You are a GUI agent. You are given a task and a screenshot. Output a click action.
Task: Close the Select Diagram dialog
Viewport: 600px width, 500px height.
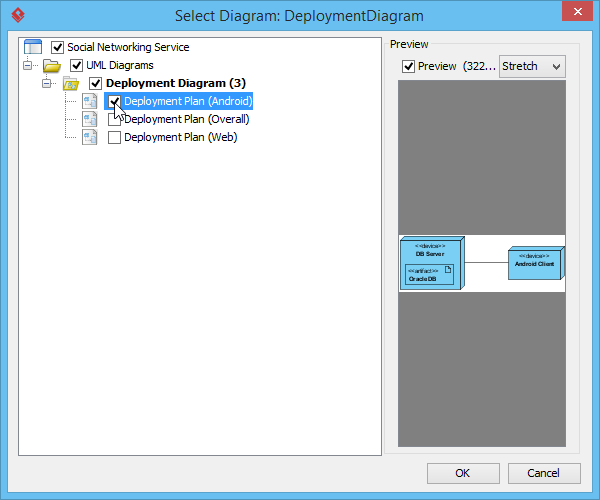tap(577, 11)
